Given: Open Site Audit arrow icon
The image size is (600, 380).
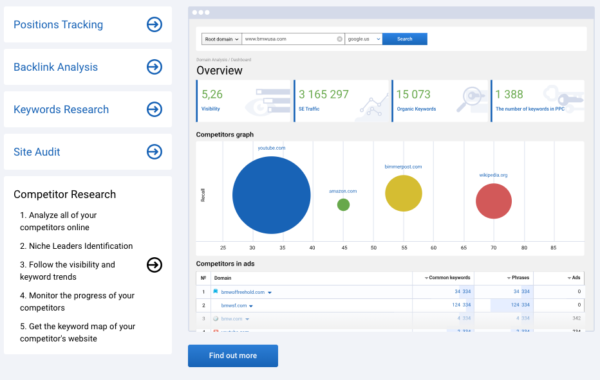Looking at the screenshot, I should (154, 152).
